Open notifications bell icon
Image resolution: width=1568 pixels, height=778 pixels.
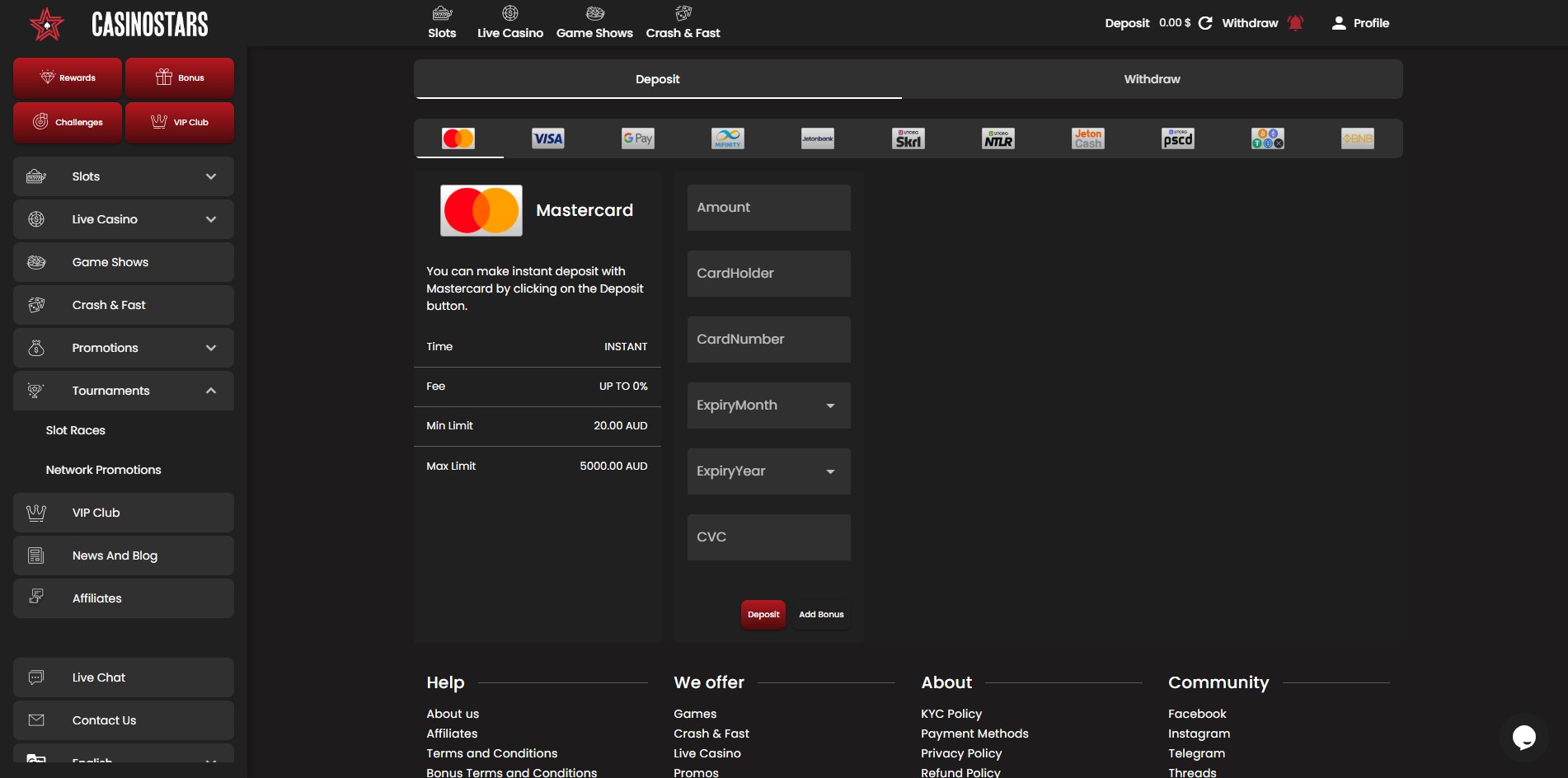click(1295, 23)
